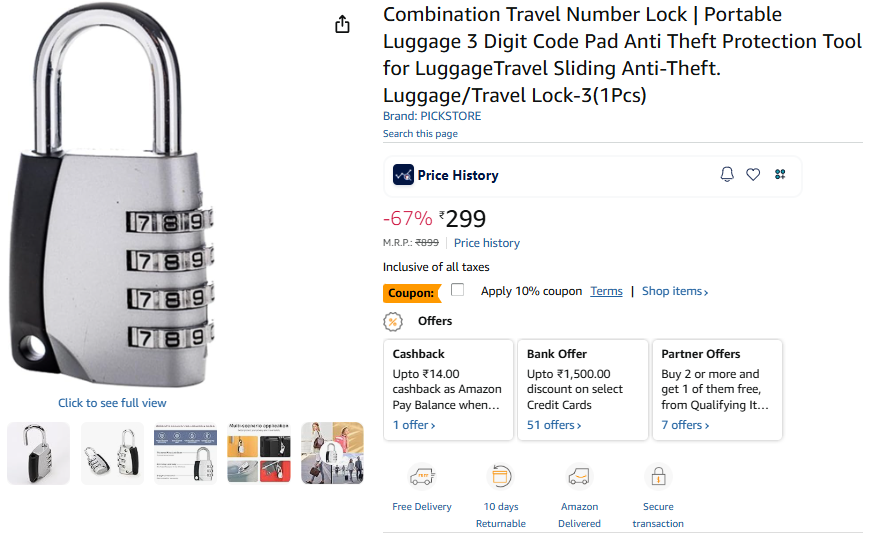The image size is (877, 535).
Task: Click the Price History grid apps icon
Action: point(780,175)
